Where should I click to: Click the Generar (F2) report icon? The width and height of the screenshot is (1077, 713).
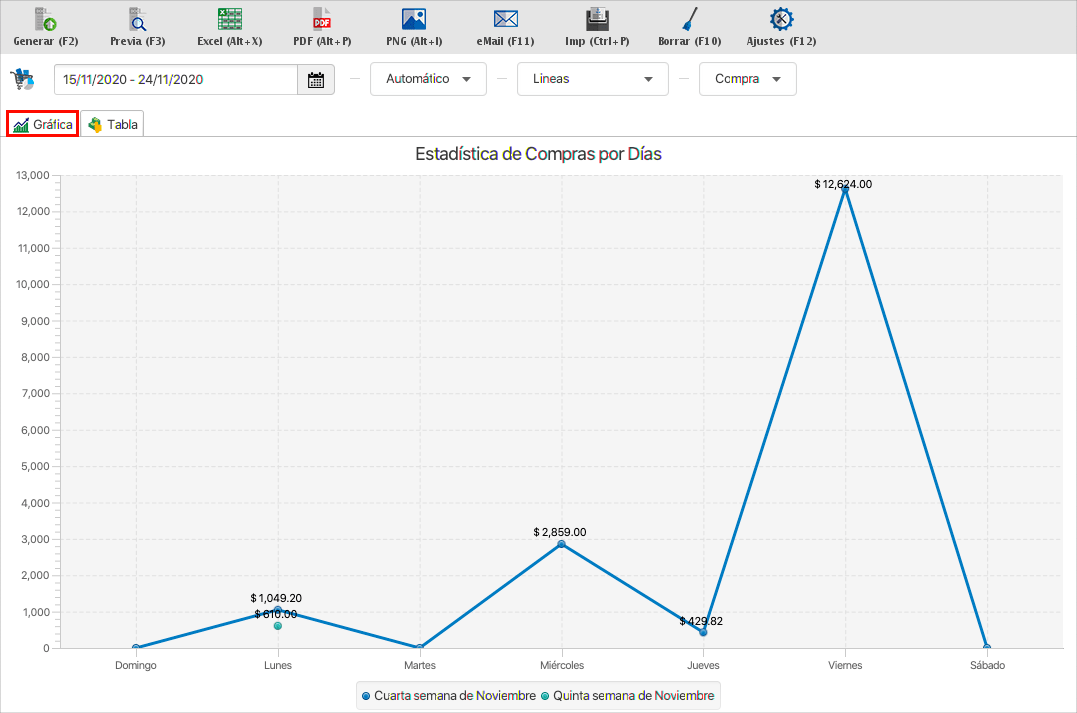(46, 19)
